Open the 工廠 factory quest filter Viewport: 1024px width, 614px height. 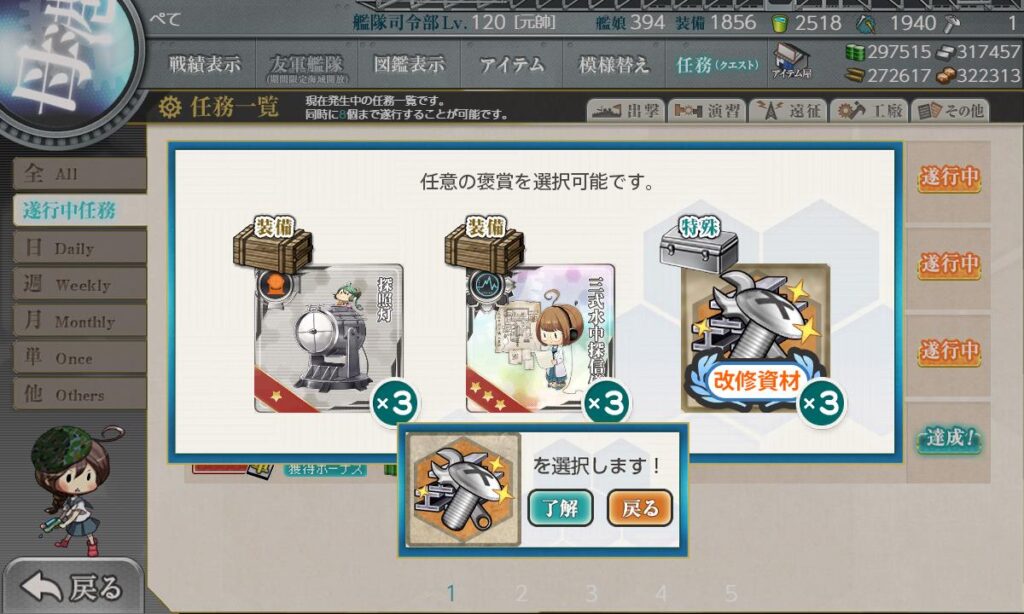[869, 111]
